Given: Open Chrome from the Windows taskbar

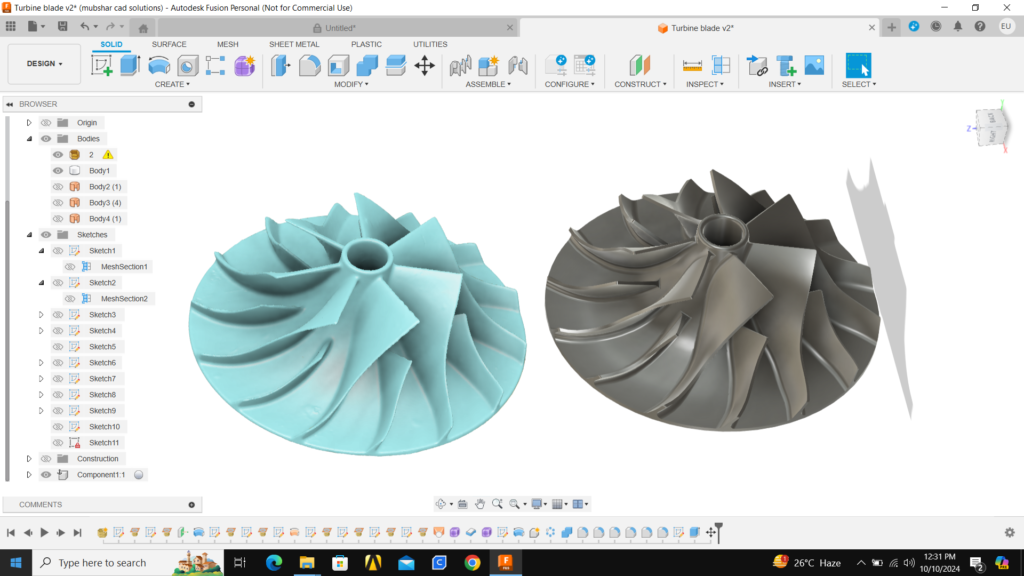Looking at the screenshot, I should 472,563.
